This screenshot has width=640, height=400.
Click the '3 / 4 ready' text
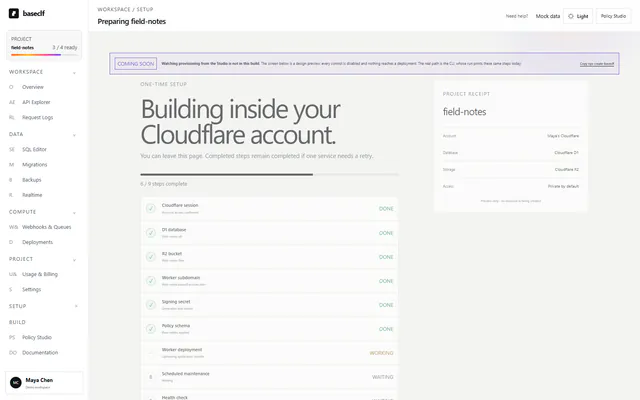[x=65, y=47]
